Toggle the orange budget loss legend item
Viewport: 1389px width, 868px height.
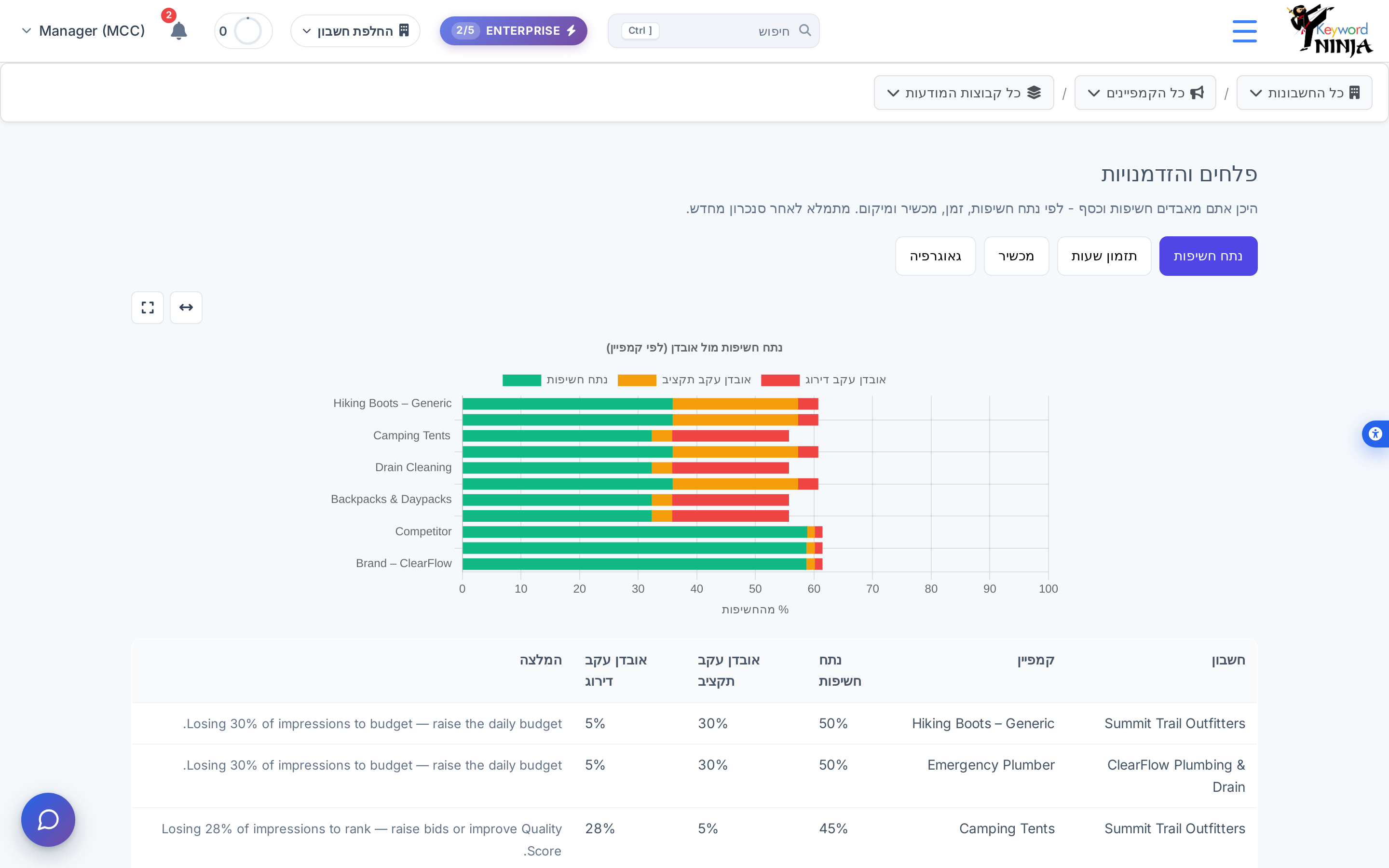pos(684,380)
